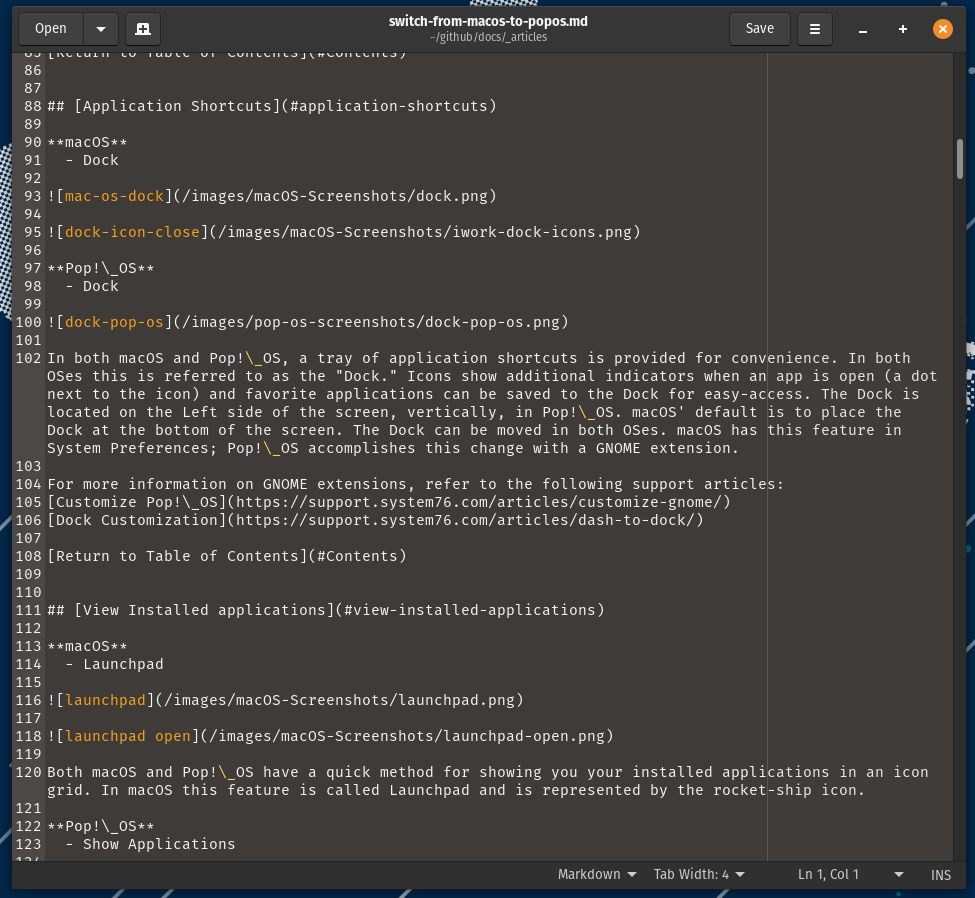This screenshot has width=975, height=898.
Task: Create a new document with the new-tab icon
Action: click(x=142, y=29)
